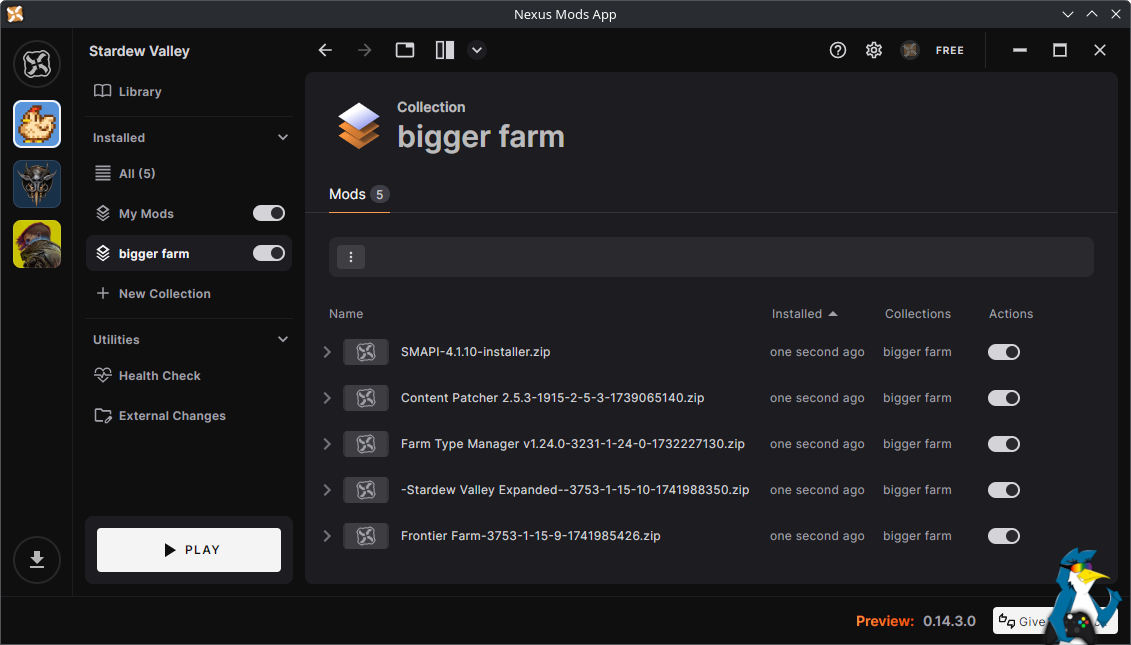This screenshot has height=645, width=1131.
Task: Open the panel layout dropdown arrow
Action: coord(477,50)
